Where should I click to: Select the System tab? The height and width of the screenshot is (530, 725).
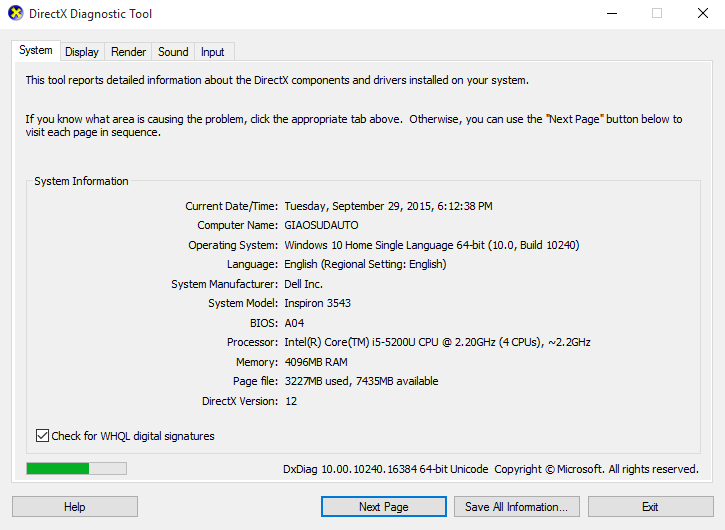[x=36, y=50]
